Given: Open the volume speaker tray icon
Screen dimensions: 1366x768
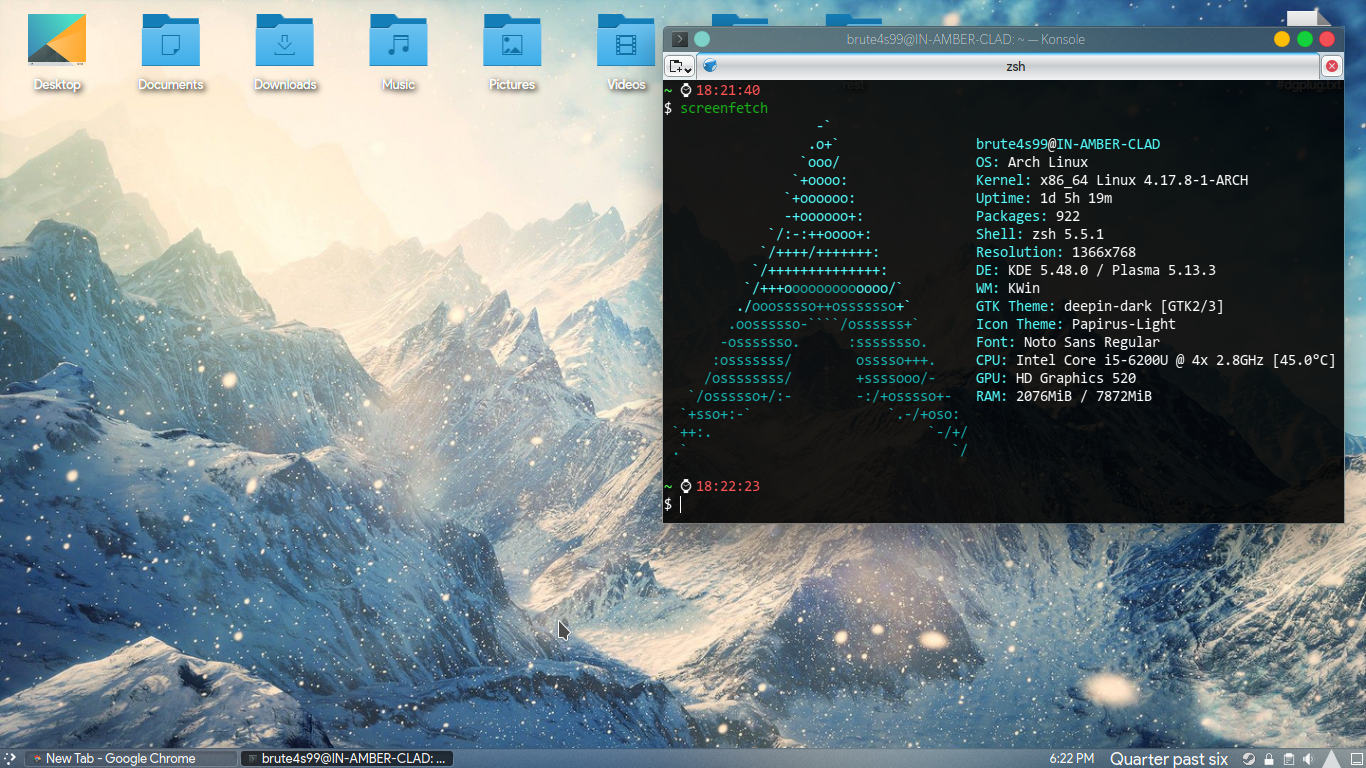Looking at the screenshot, I should click(1309, 759).
